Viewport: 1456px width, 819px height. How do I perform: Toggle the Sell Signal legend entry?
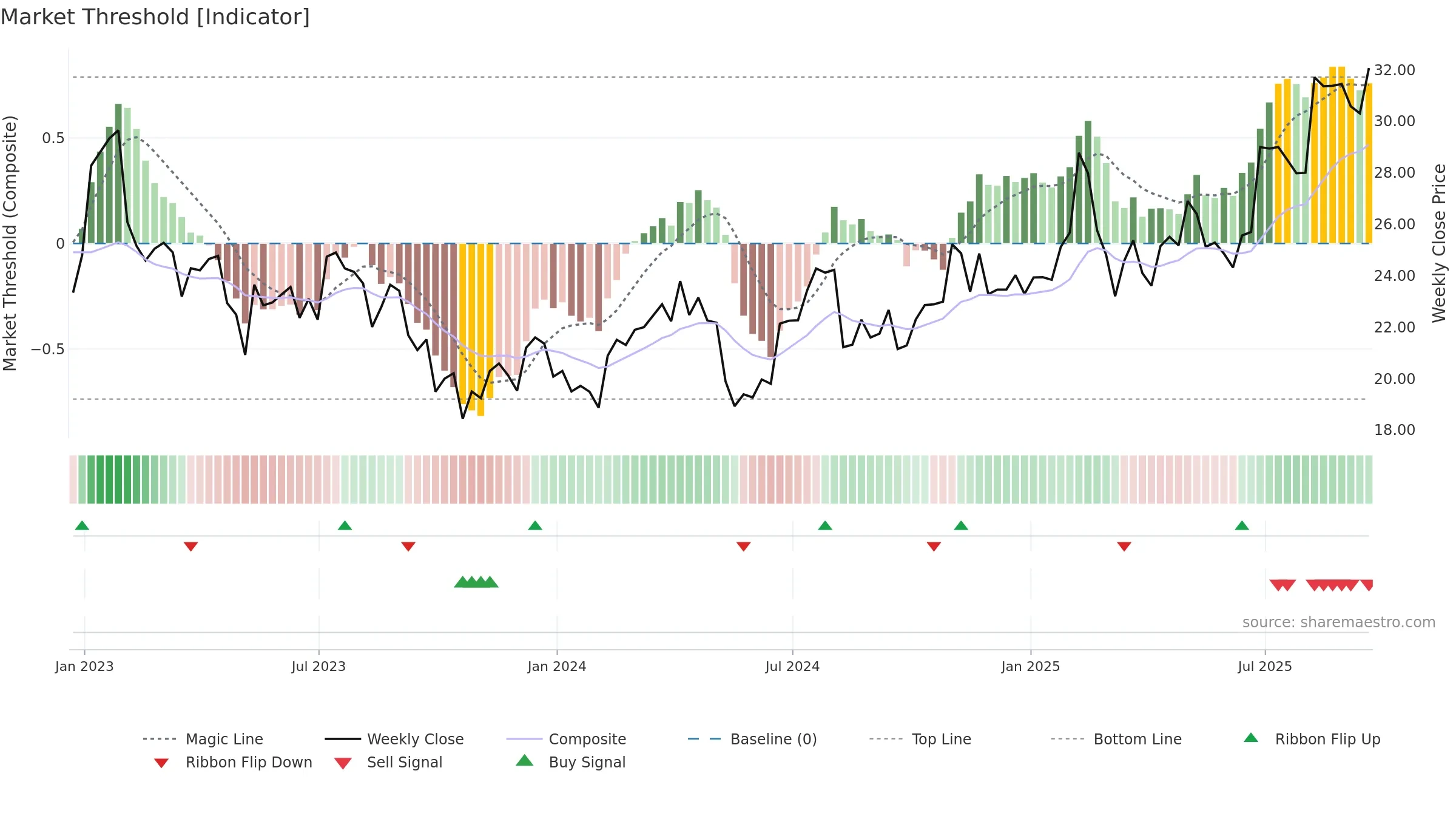pos(388,762)
